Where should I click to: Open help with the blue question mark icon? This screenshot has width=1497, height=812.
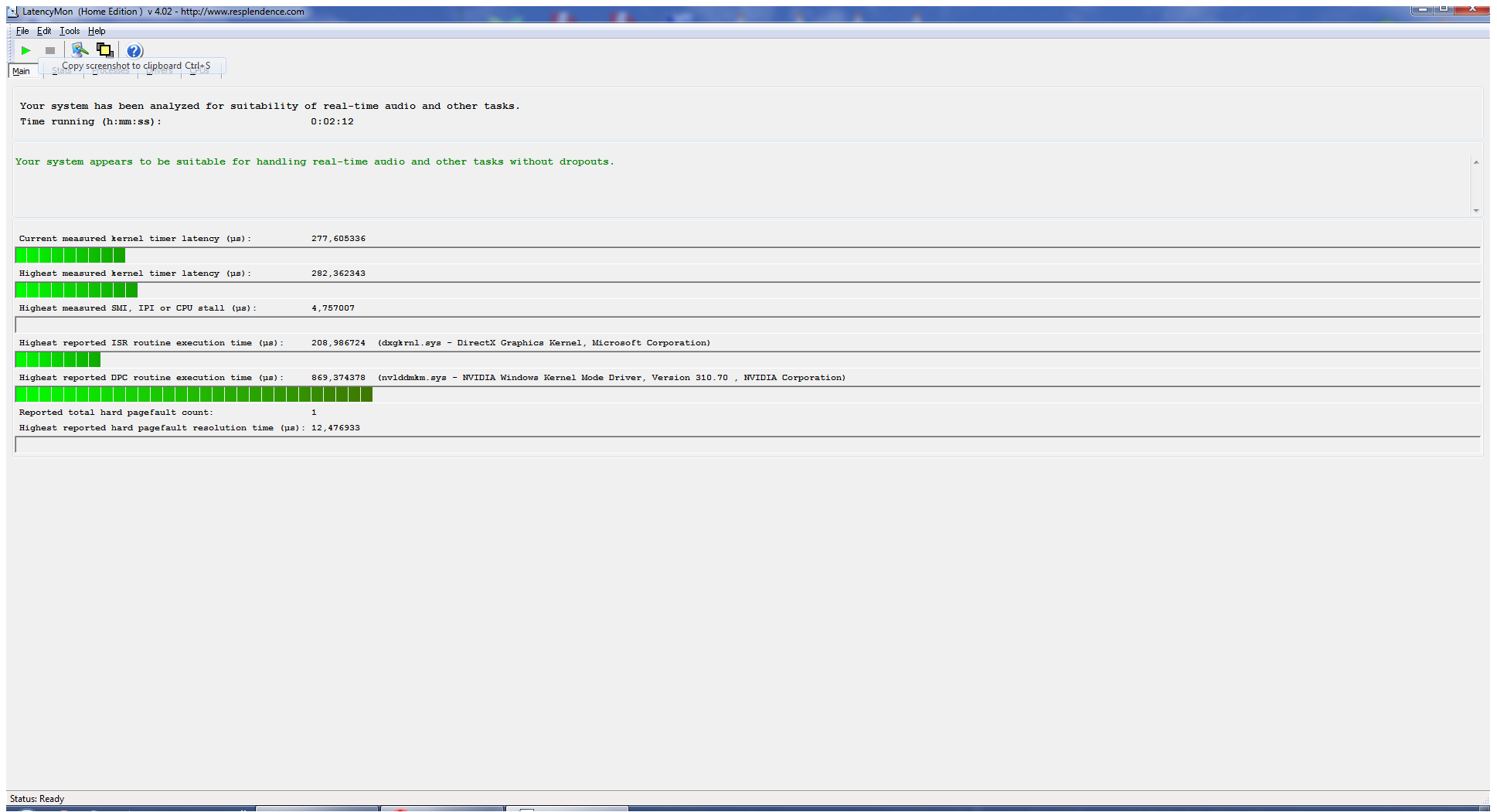(134, 51)
